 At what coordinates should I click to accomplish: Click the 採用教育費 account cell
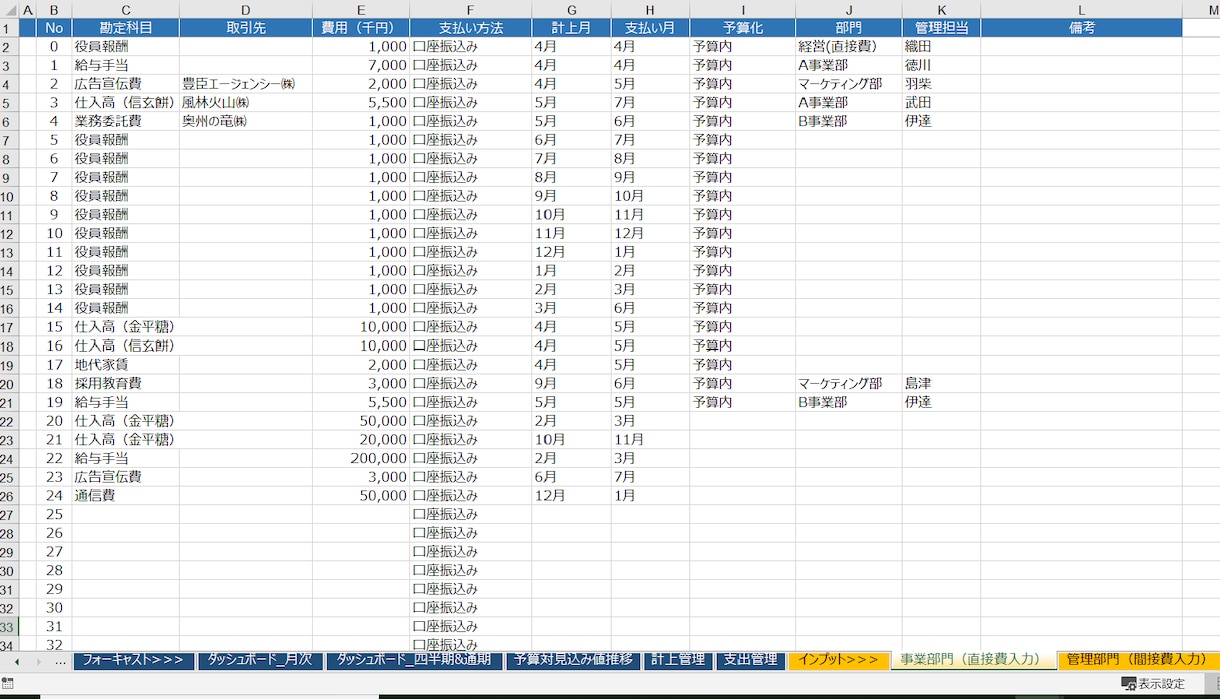126,383
